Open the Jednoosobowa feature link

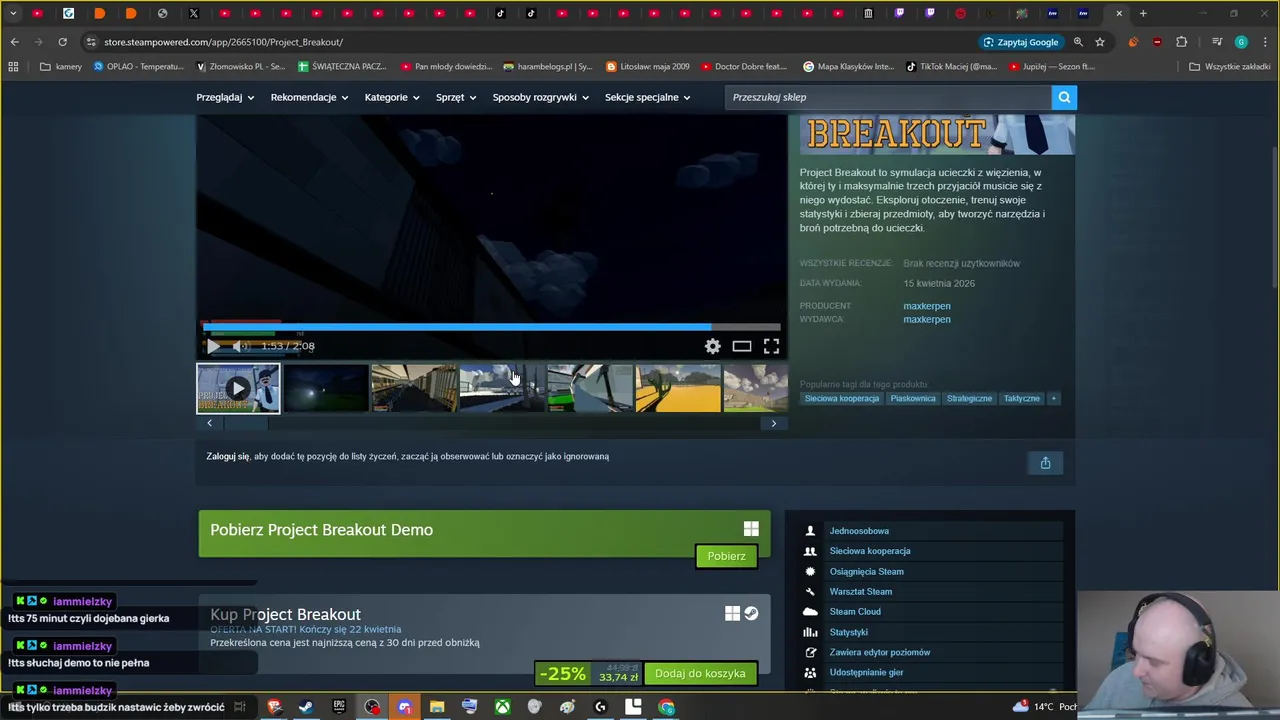859,531
